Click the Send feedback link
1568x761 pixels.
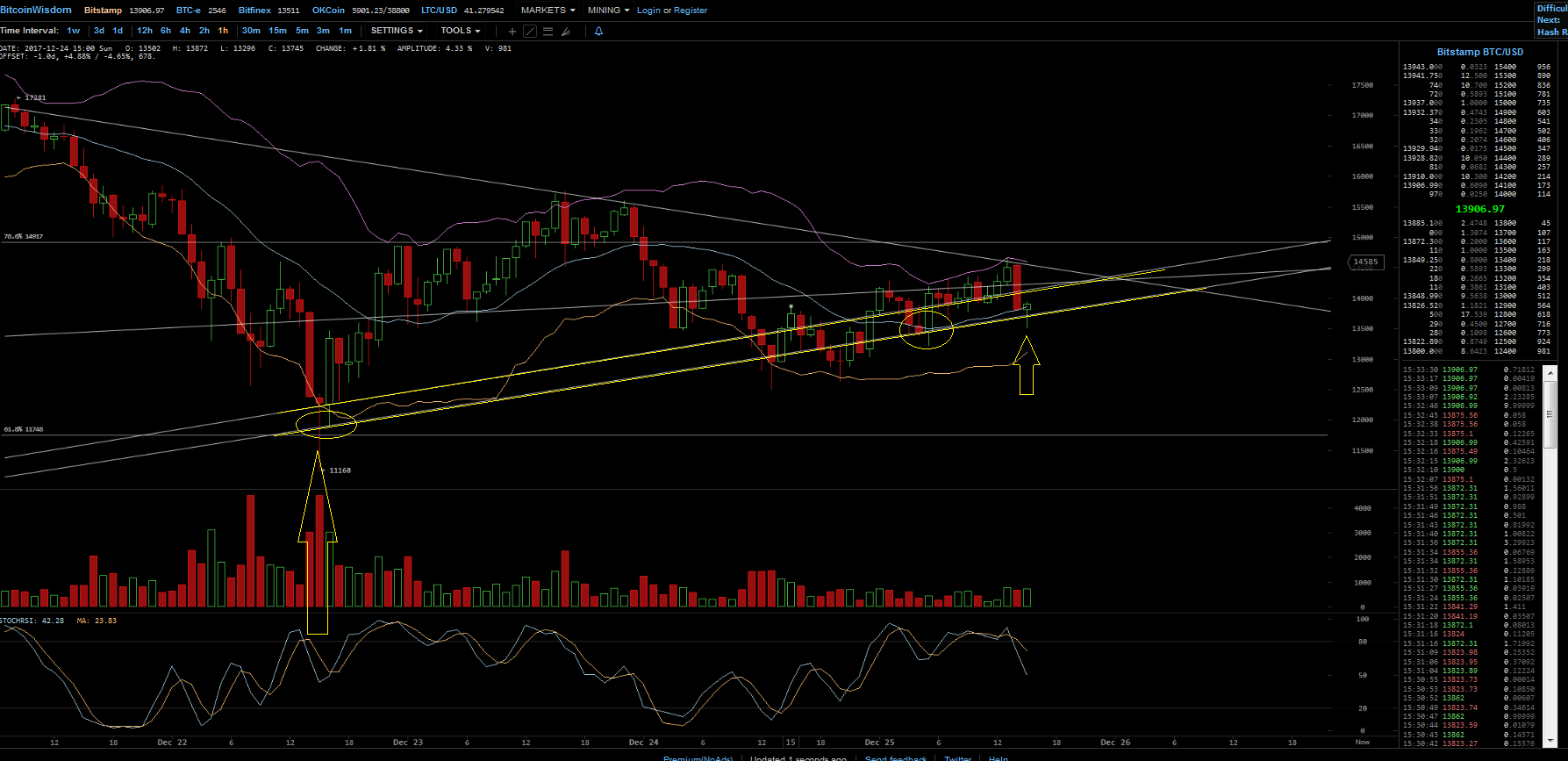click(x=896, y=758)
